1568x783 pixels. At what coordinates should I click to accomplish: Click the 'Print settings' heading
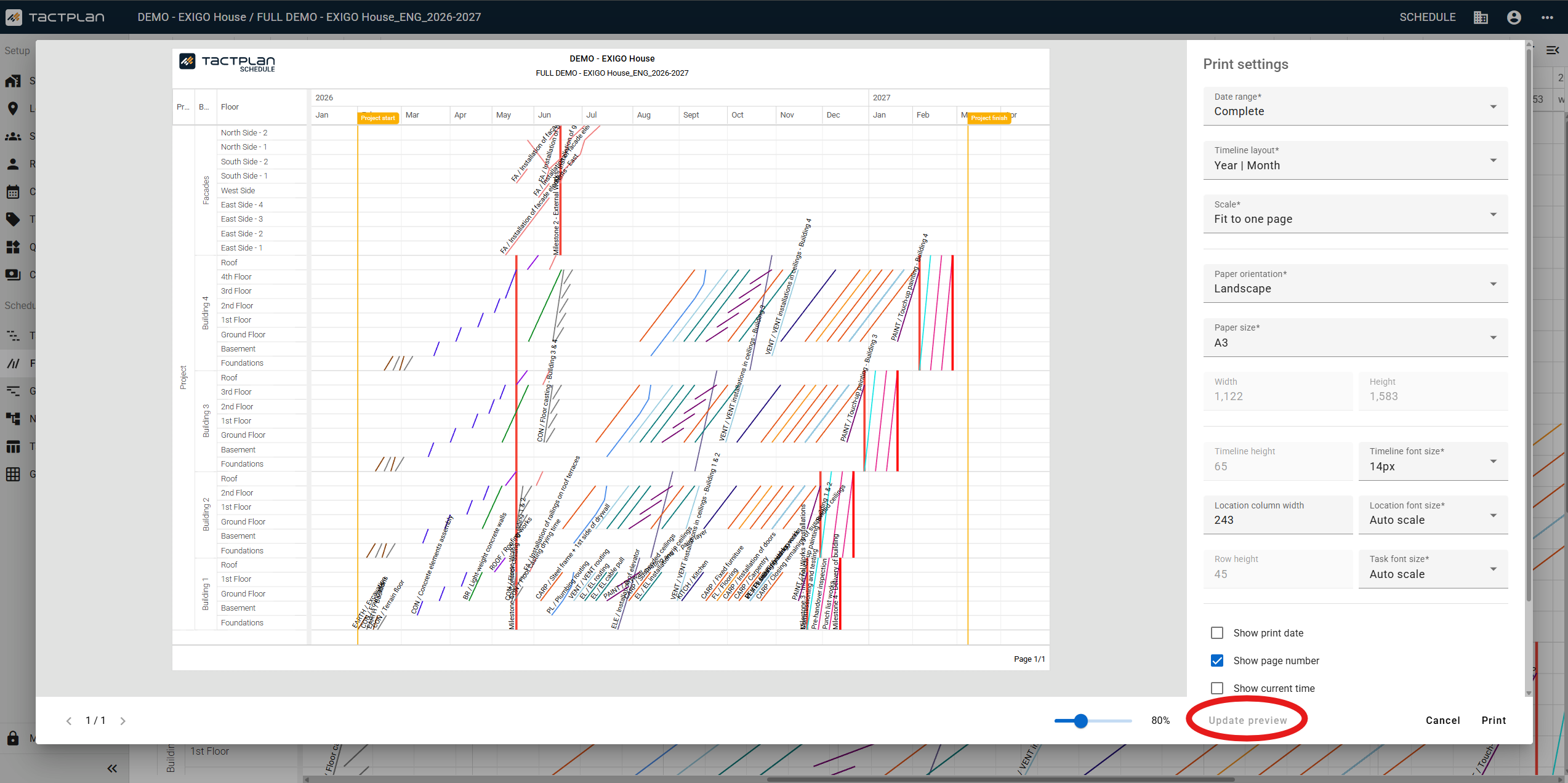[1246, 64]
